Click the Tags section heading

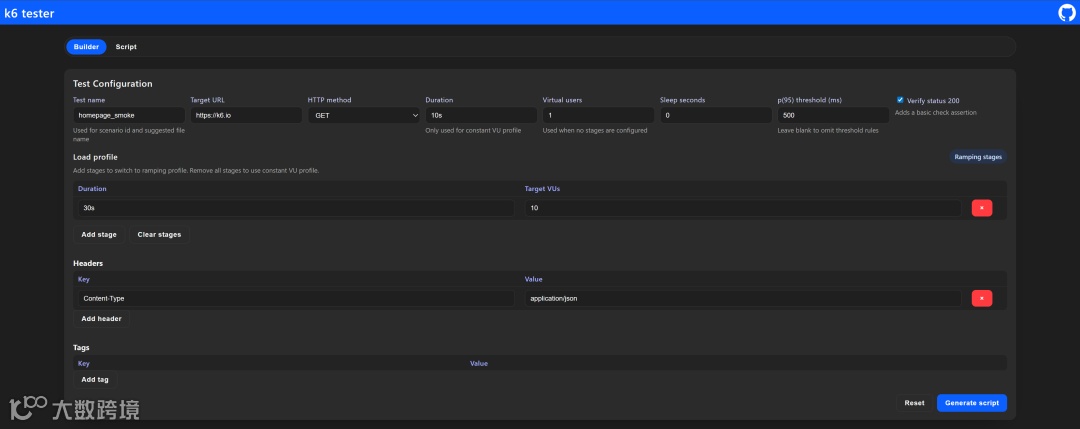coord(81,348)
